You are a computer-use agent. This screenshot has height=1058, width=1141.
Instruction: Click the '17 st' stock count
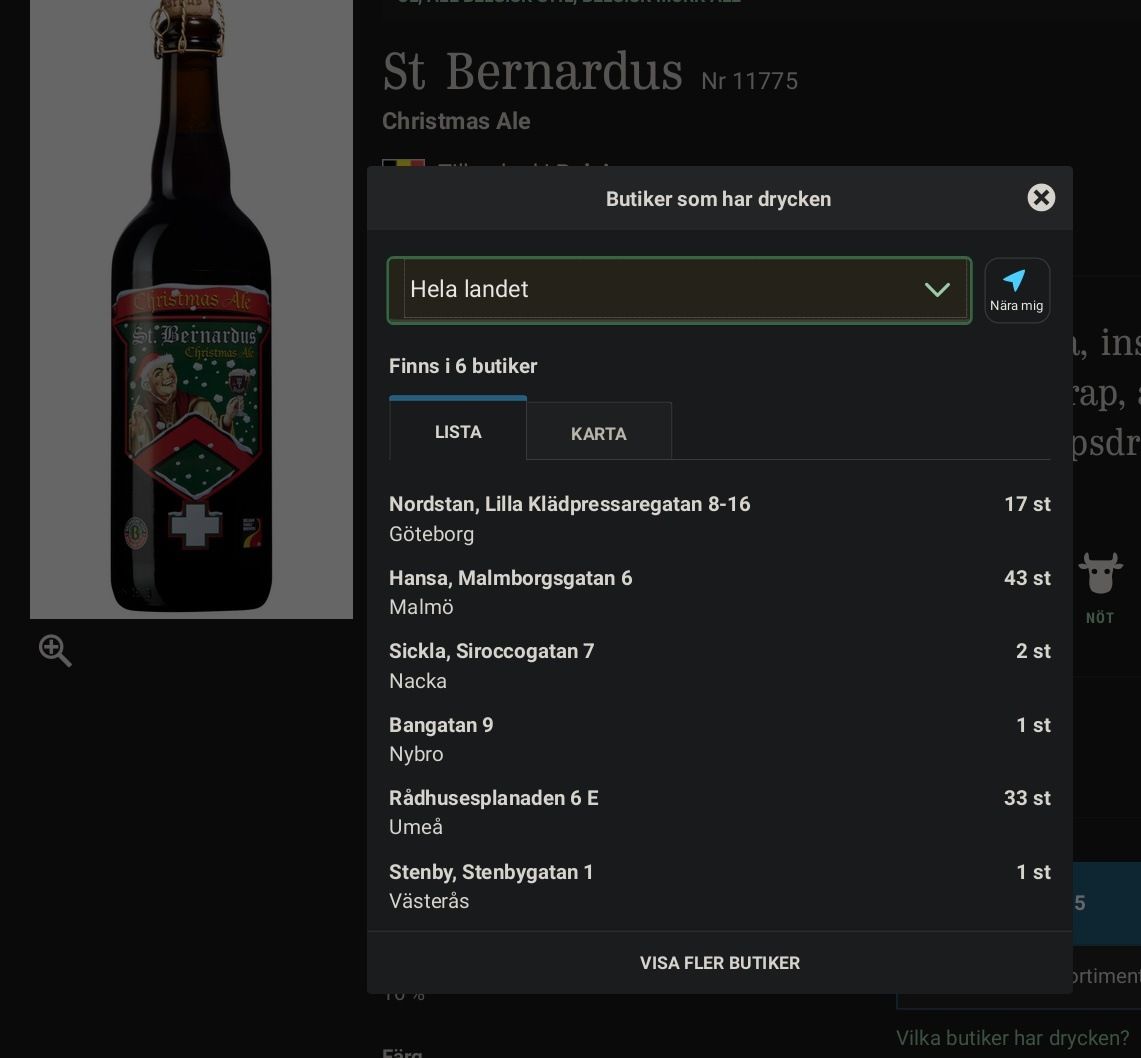[1027, 504]
